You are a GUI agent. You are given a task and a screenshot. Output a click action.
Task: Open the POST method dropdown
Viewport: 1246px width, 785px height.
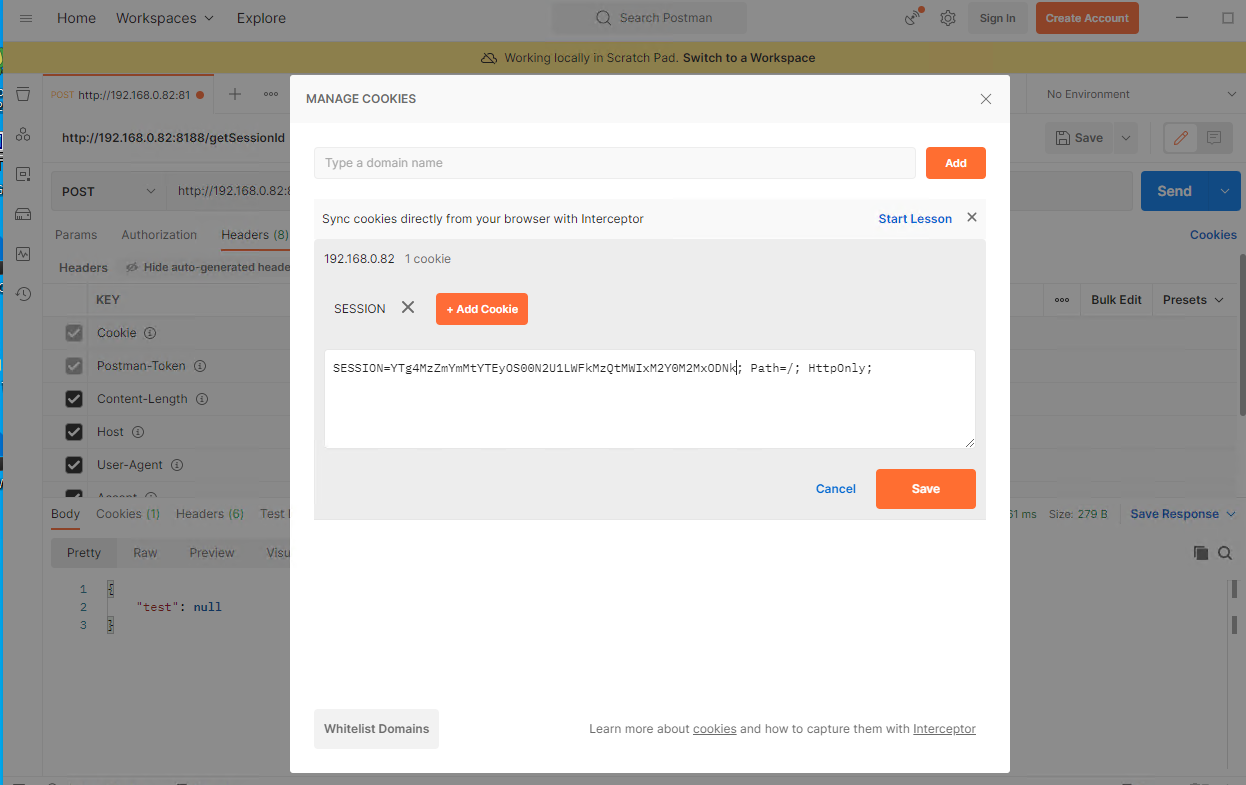click(x=109, y=191)
